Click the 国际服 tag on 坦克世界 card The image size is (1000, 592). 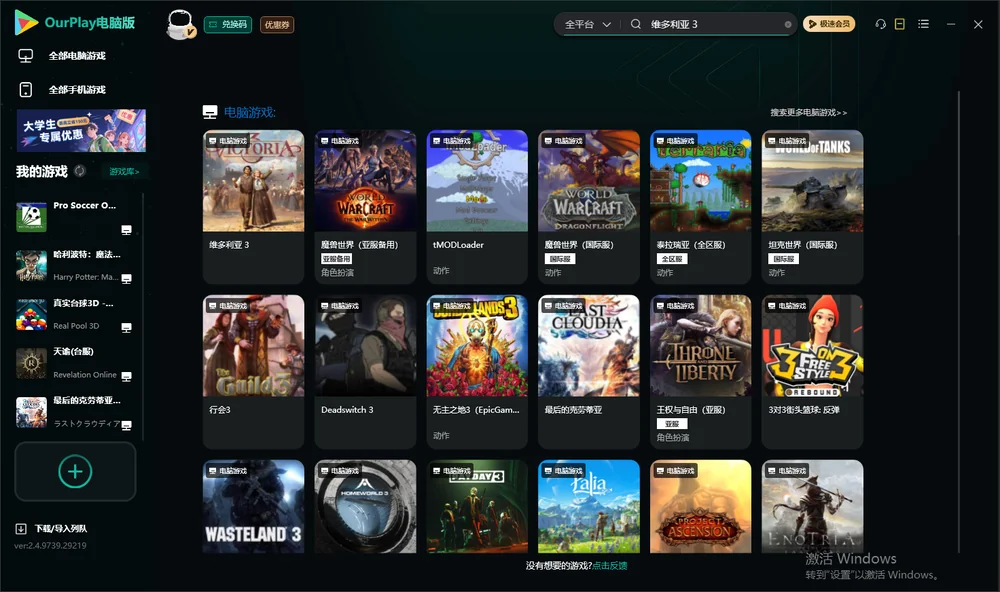783,259
